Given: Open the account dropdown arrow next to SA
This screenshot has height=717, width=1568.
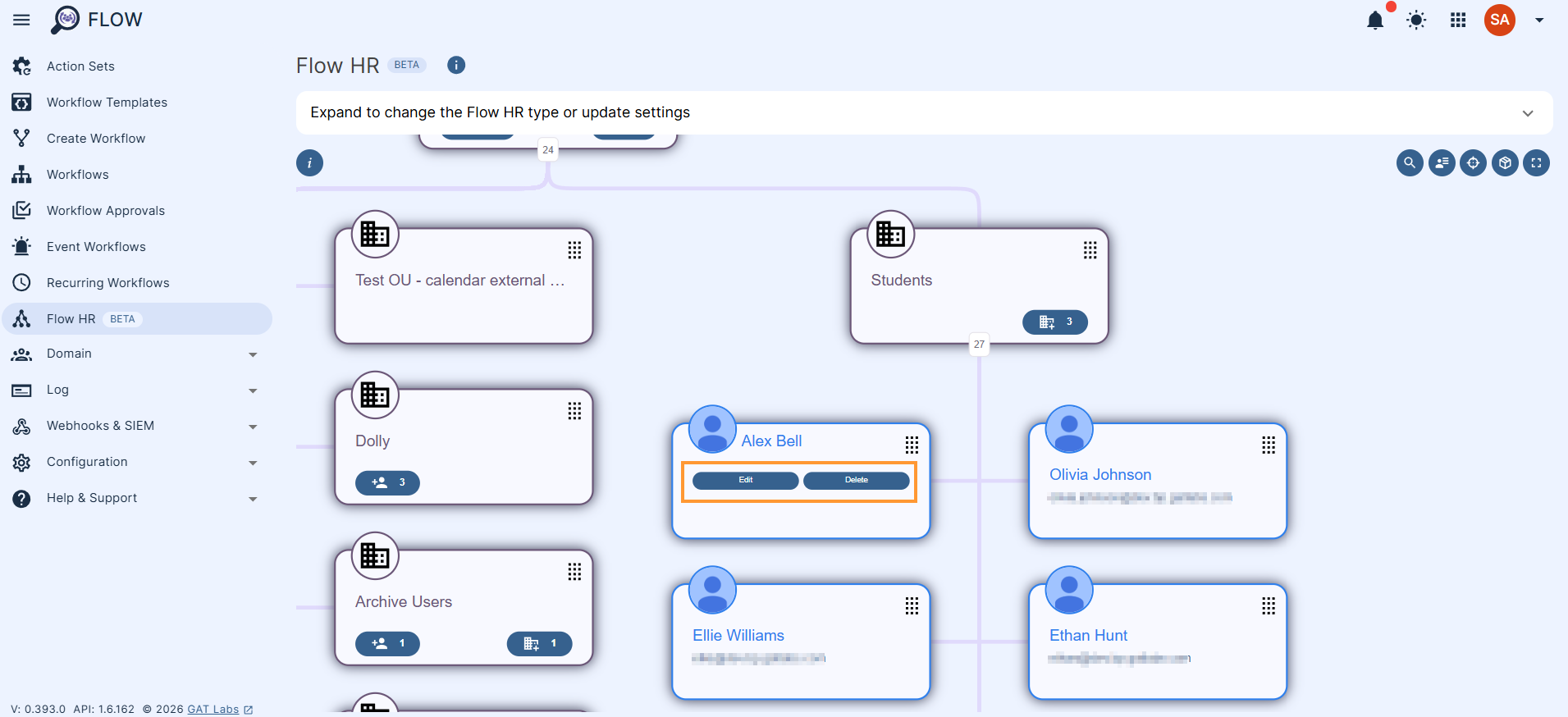Looking at the screenshot, I should click(1539, 21).
